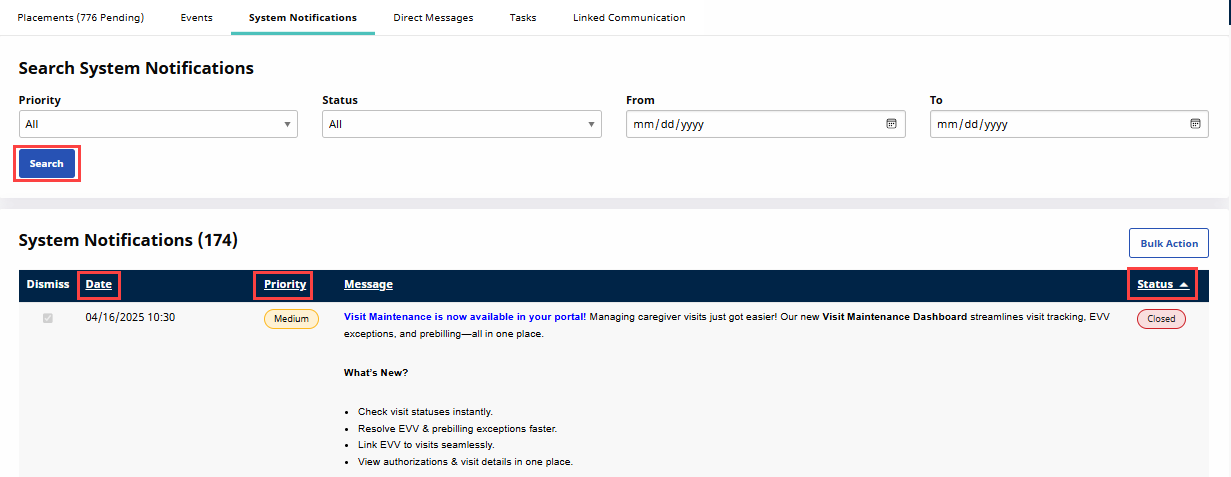The width and height of the screenshot is (1231, 477).
Task: Switch to the Placements (776 Pending) tab
Action: (x=80, y=18)
